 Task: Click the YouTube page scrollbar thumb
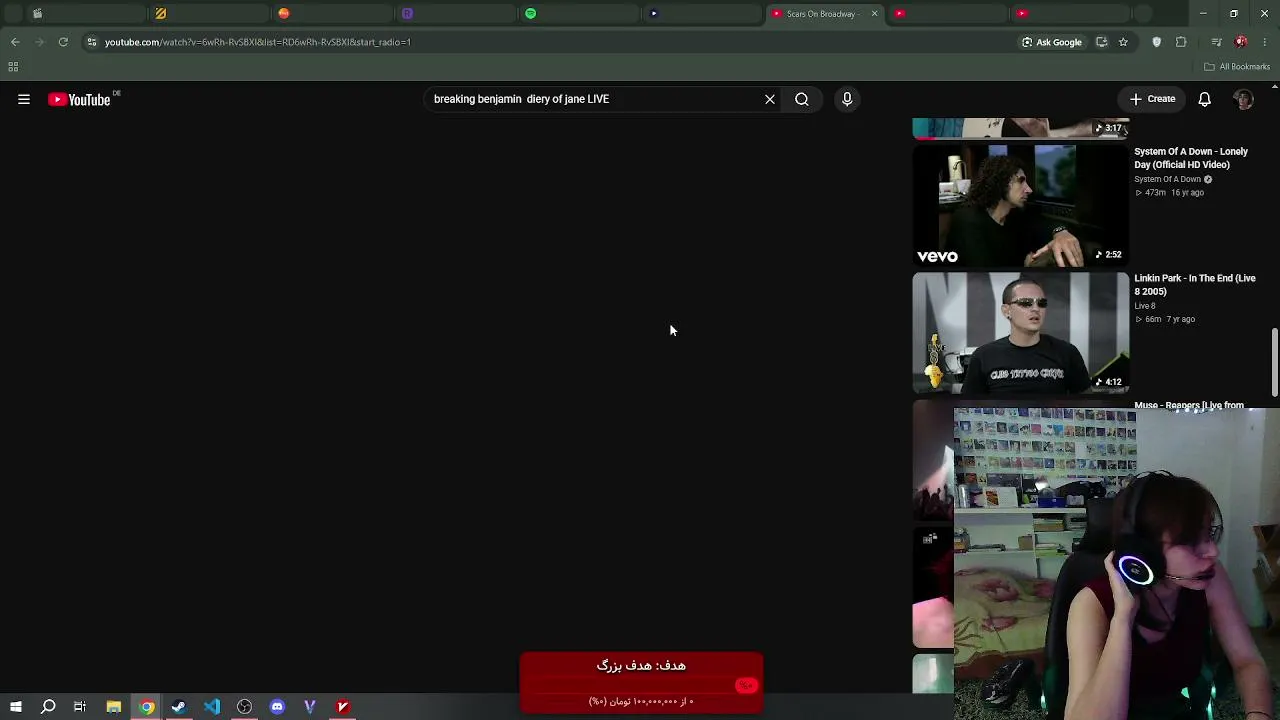pos(1275,363)
